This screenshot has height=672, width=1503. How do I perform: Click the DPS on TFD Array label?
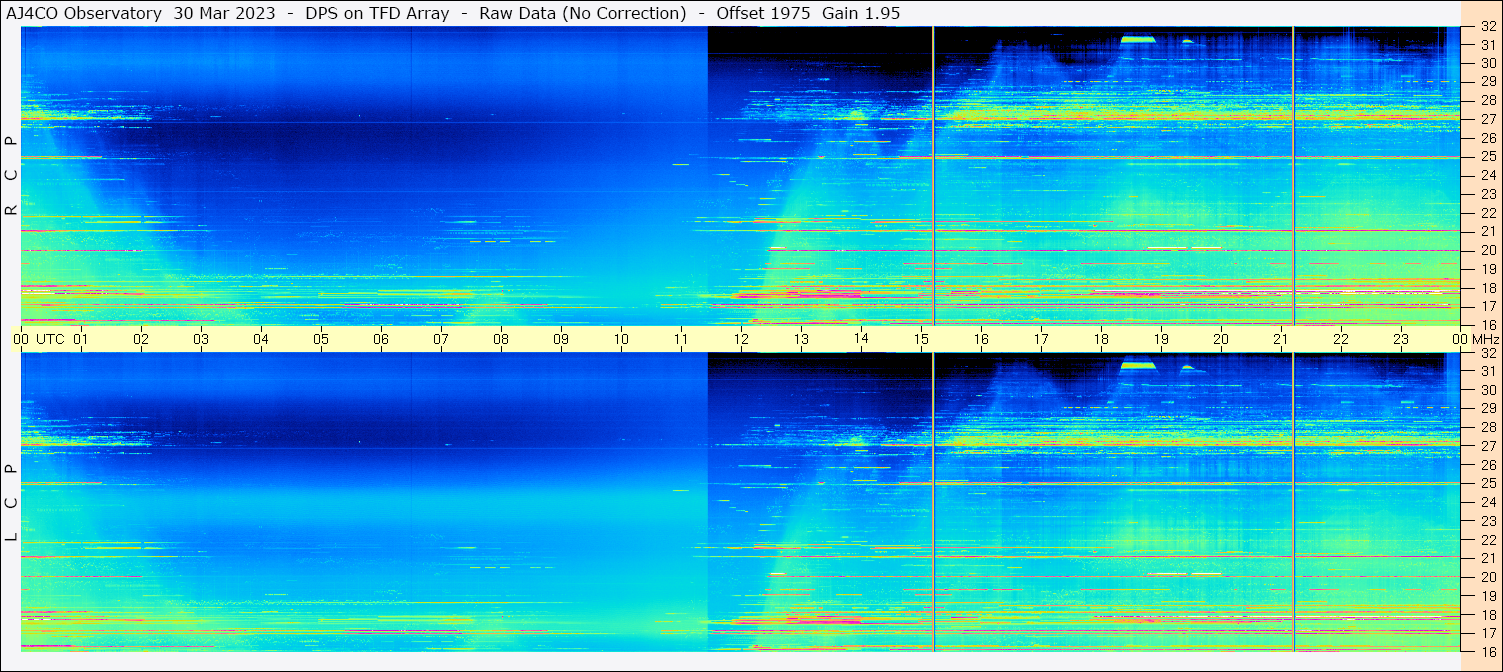(377, 13)
